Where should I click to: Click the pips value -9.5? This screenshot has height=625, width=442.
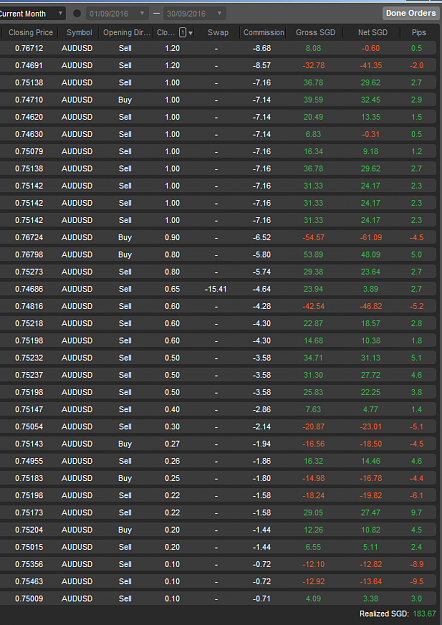[x=416, y=582]
